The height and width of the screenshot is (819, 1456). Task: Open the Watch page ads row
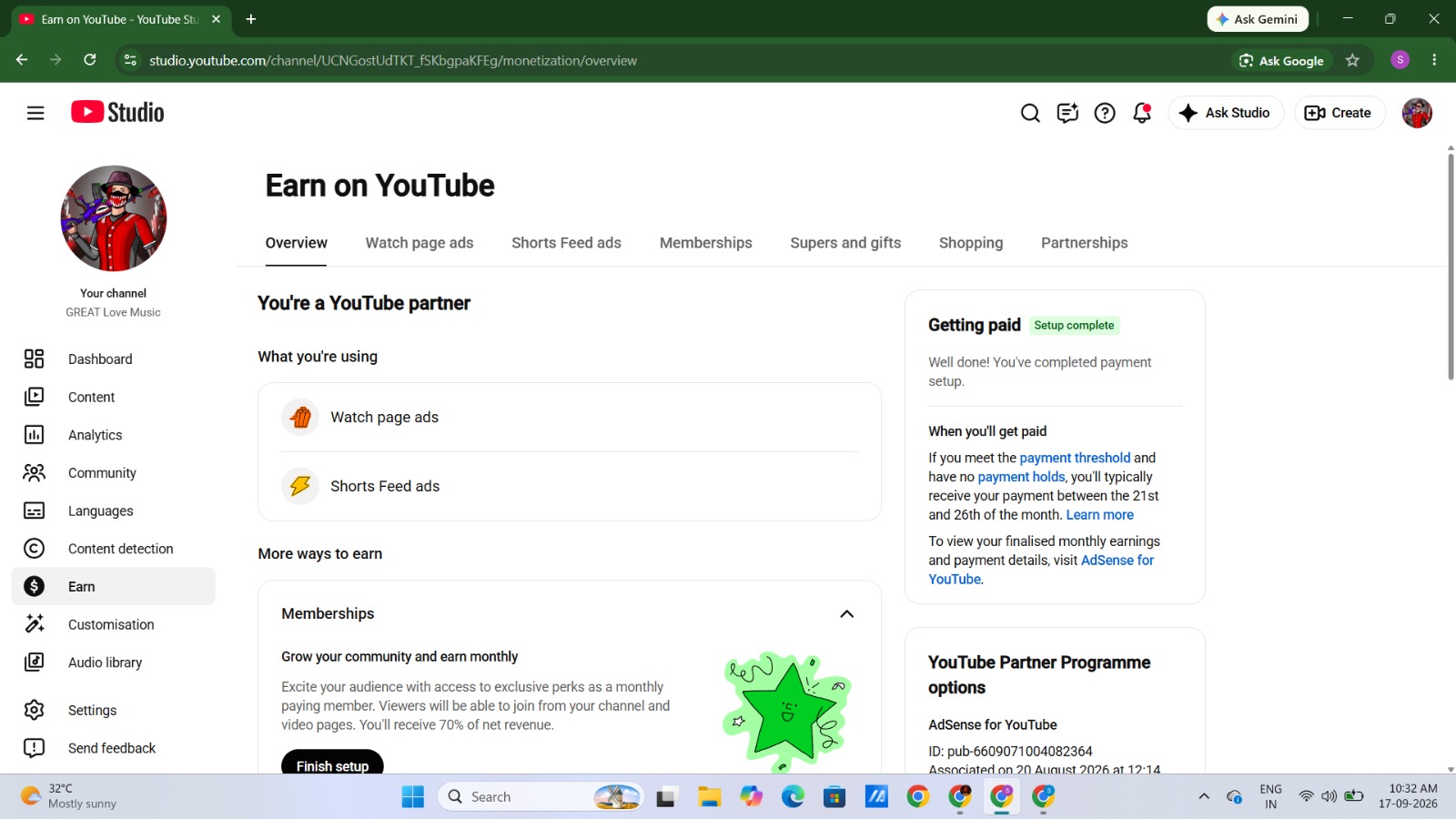570,418
